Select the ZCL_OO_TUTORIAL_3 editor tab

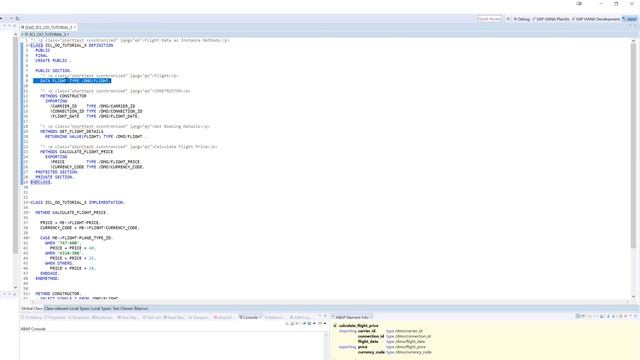pos(48,27)
